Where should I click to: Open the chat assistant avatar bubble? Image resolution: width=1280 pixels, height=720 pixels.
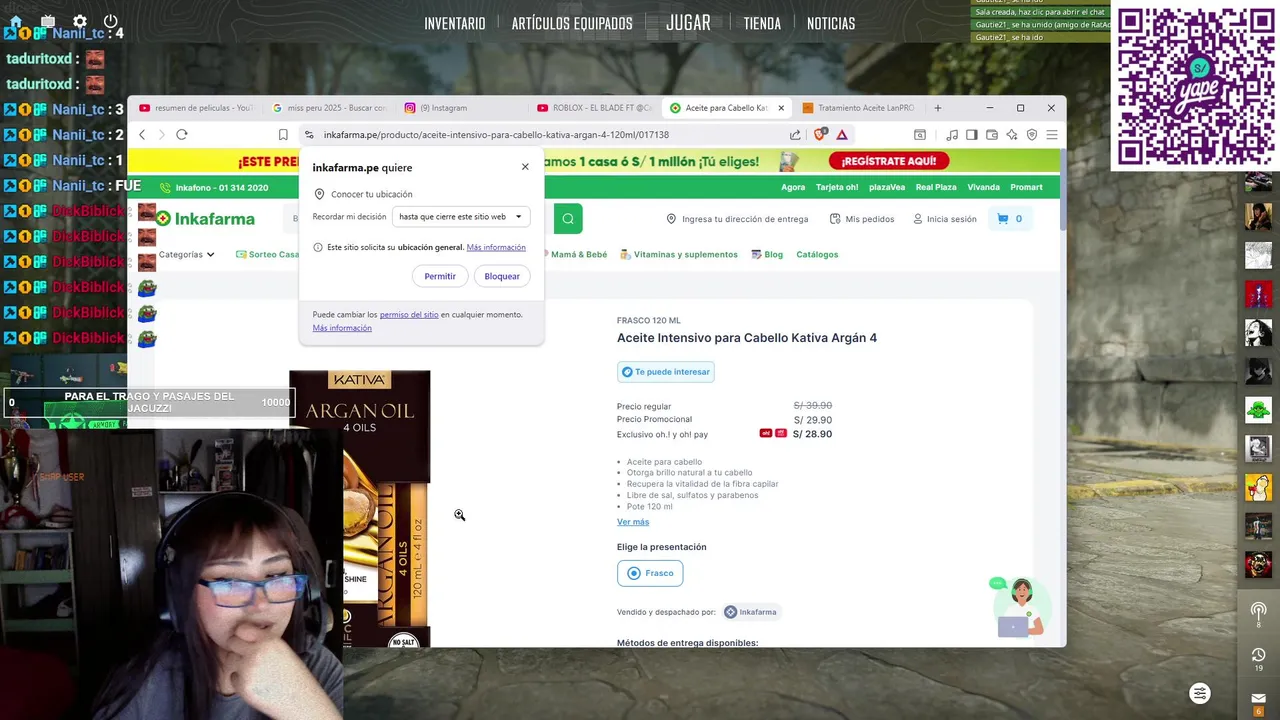[x=1020, y=605]
